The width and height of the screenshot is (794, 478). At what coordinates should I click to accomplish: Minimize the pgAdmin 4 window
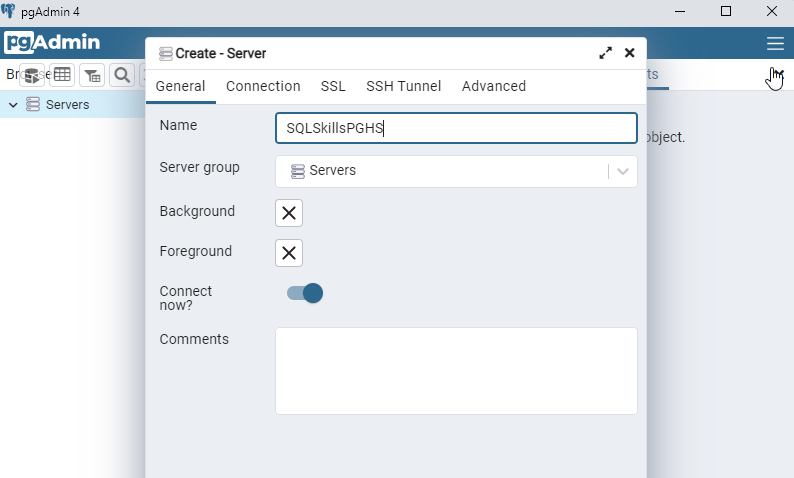click(680, 11)
